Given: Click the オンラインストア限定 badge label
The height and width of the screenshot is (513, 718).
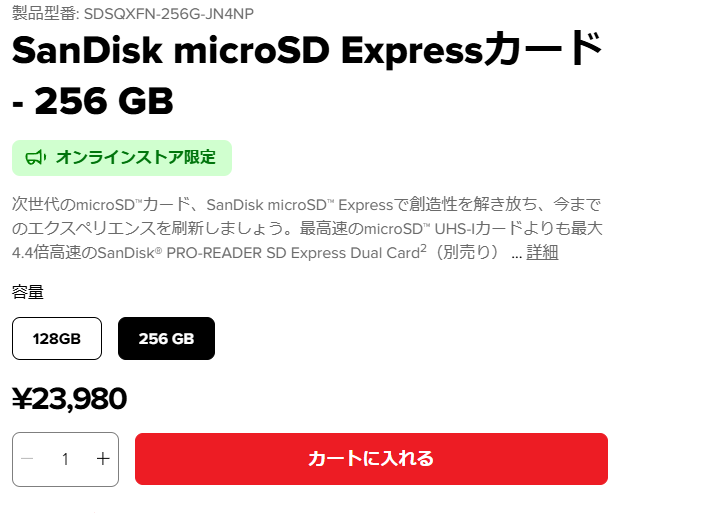Looking at the screenshot, I should 135,157.
